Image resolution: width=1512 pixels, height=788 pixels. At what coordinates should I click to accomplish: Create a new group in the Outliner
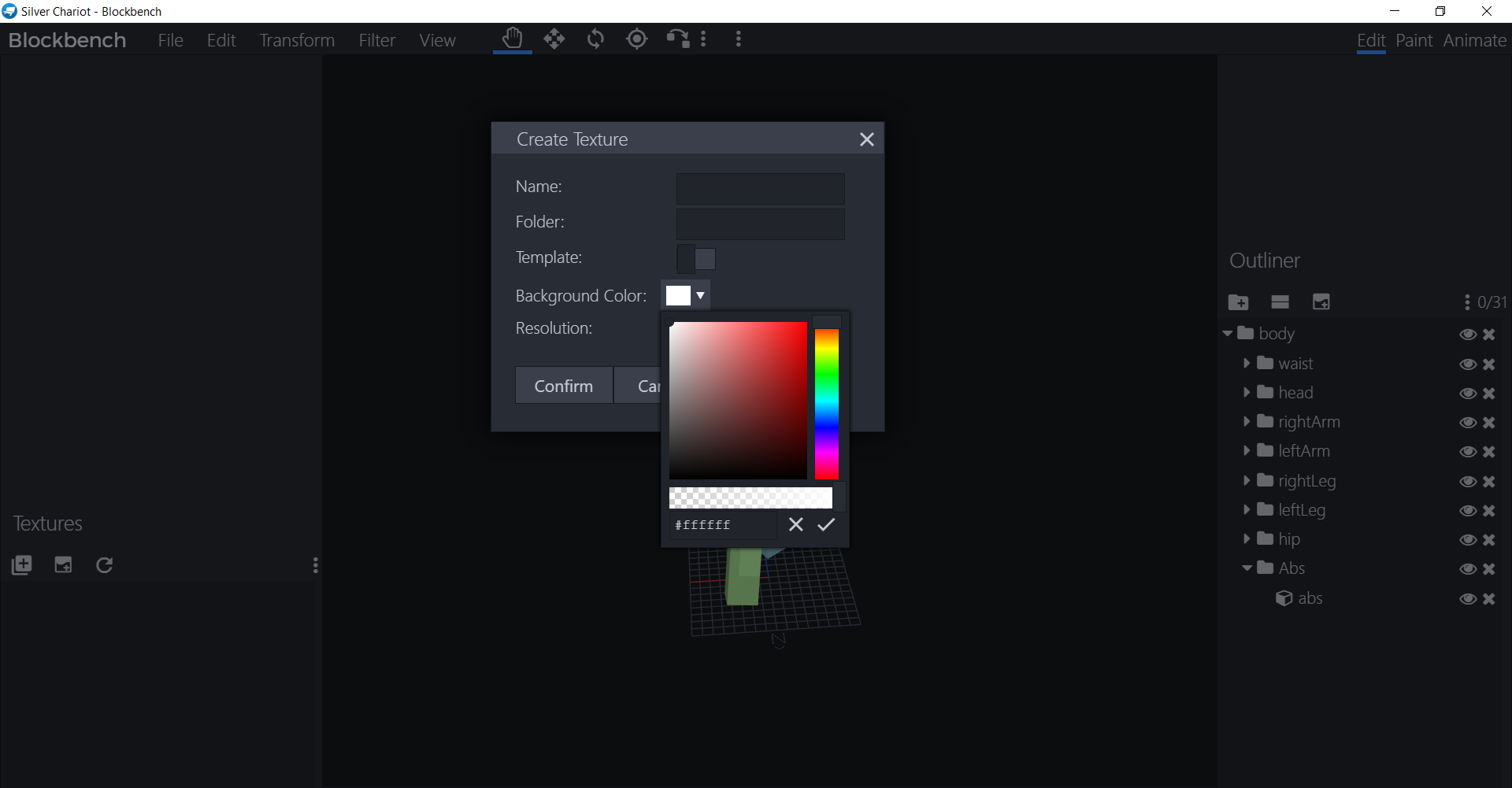tap(1239, 302)
